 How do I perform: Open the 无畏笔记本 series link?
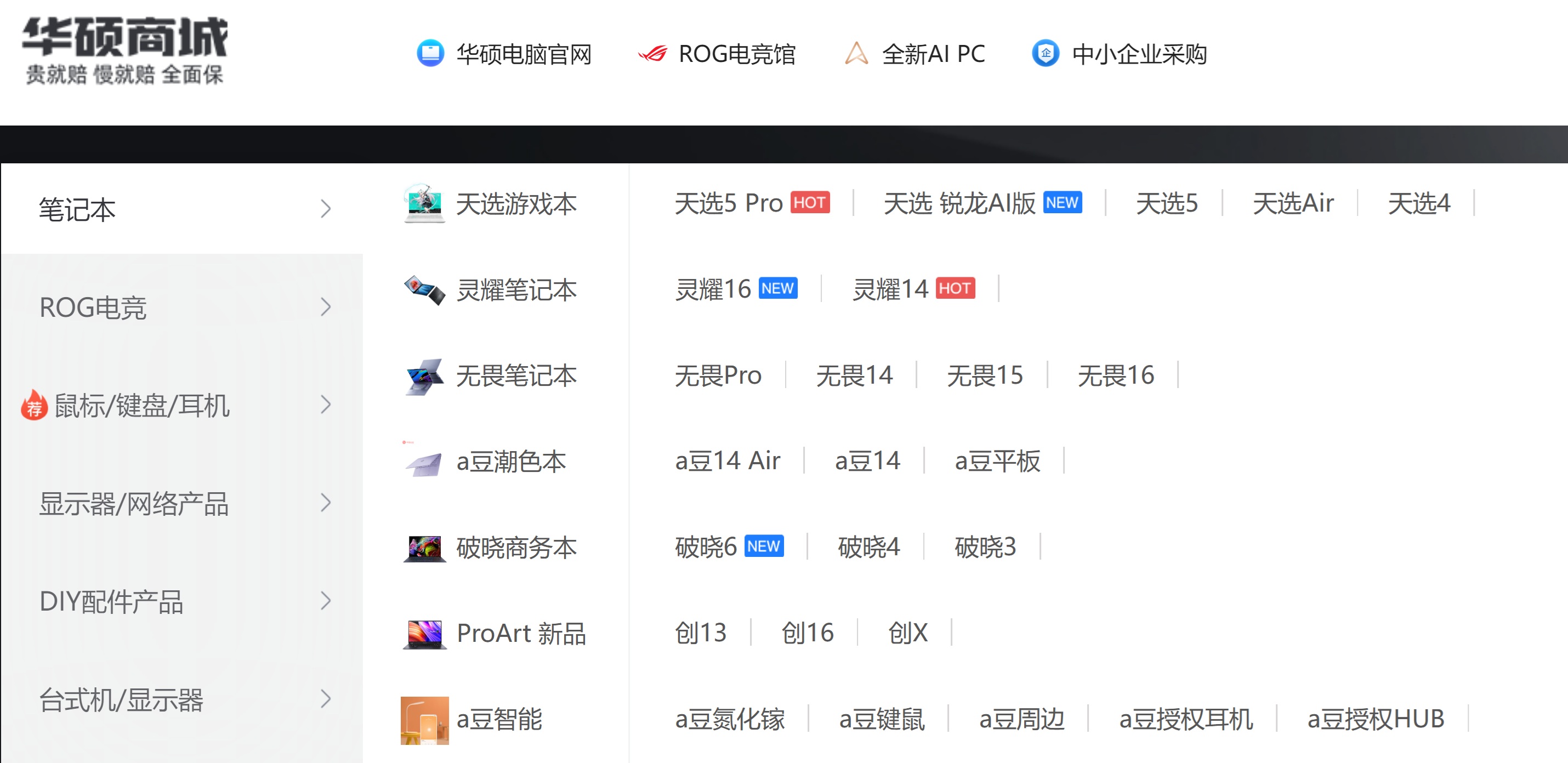coord(516,375)
